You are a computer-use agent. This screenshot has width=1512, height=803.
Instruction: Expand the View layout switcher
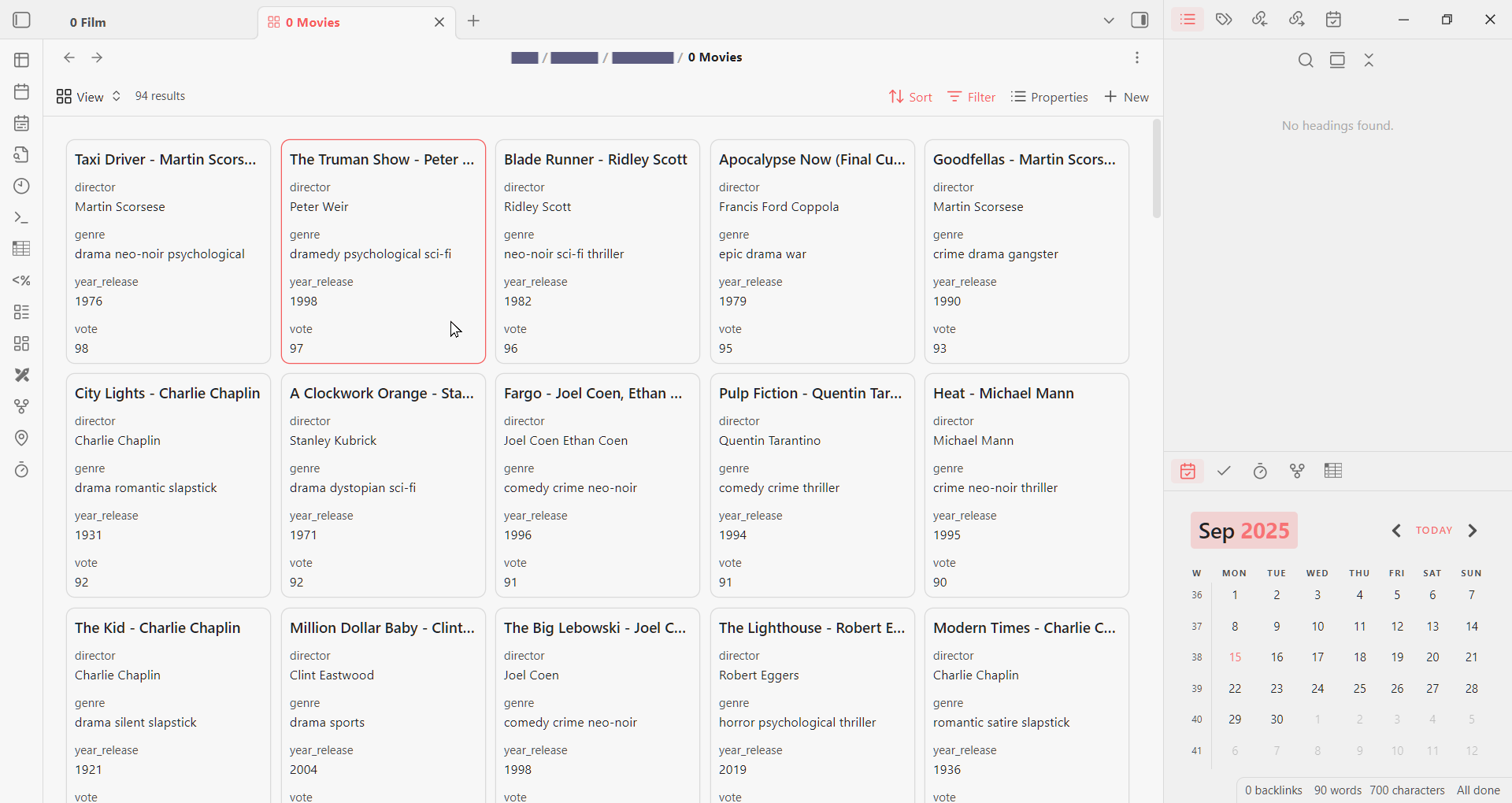point(88,97)
